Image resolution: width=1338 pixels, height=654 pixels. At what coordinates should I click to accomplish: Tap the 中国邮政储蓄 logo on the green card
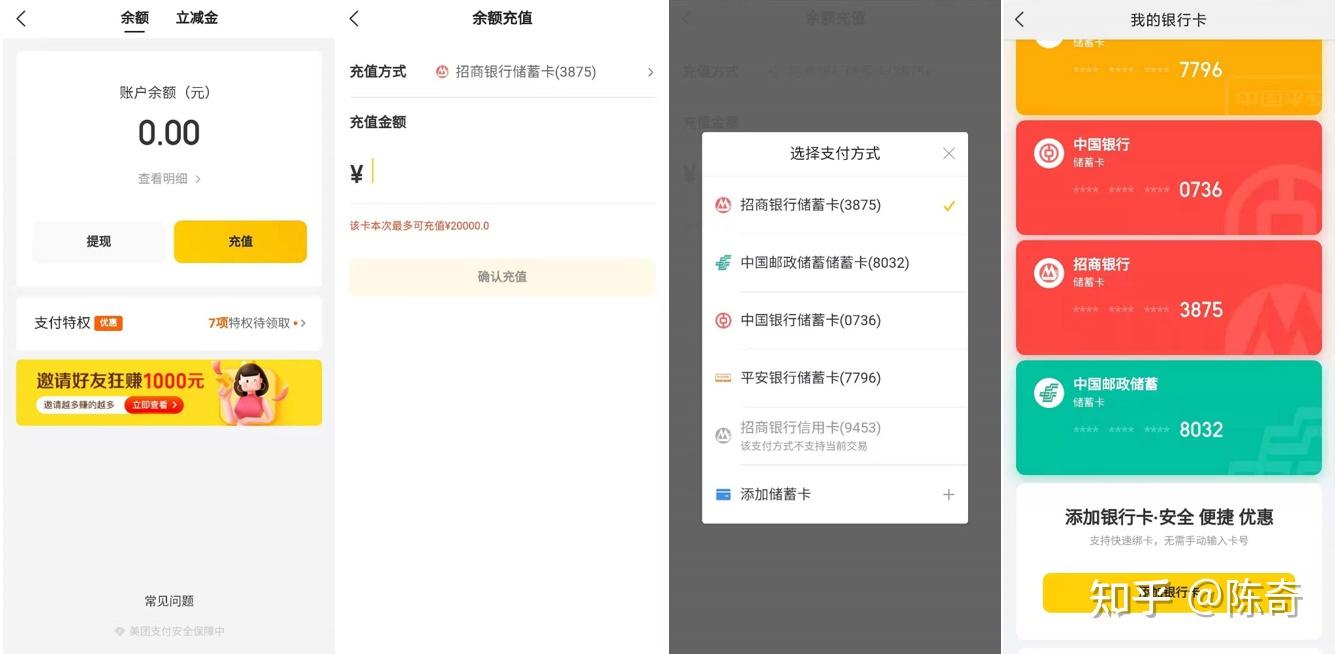(x=1048, y=392)
